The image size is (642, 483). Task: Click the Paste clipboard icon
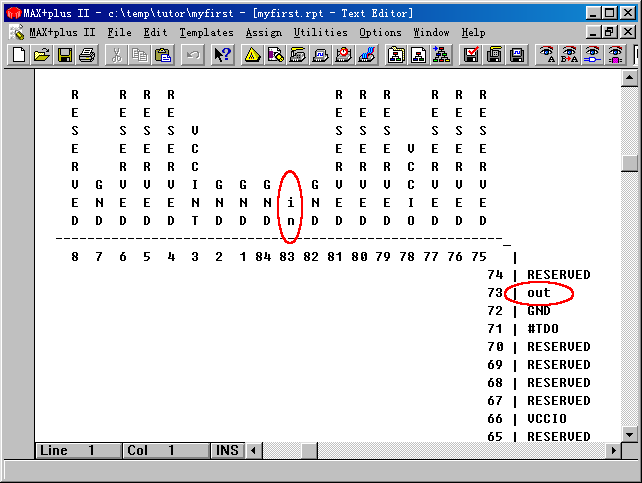[x=162, y=55]
